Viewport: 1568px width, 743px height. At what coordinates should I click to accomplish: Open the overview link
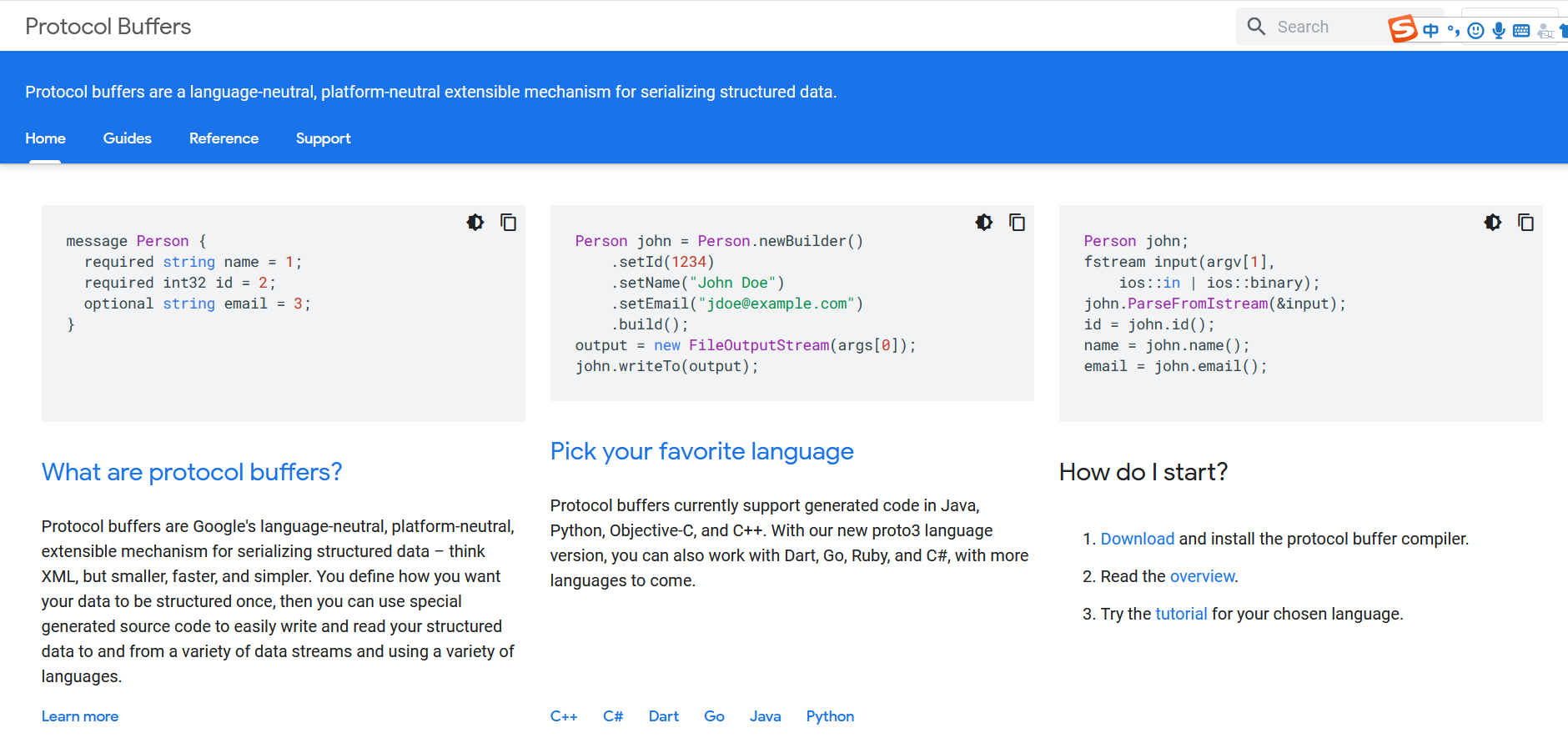[1203, 576]
